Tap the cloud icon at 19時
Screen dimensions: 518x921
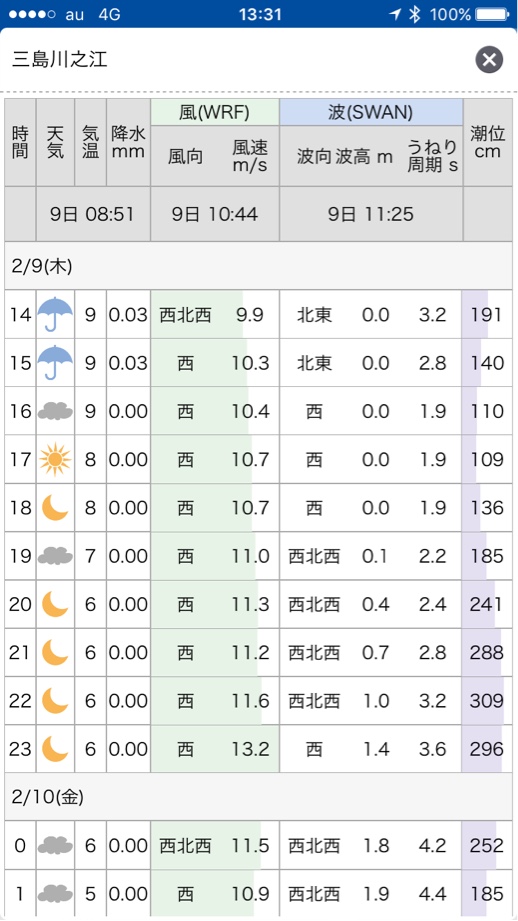[55, 556]
